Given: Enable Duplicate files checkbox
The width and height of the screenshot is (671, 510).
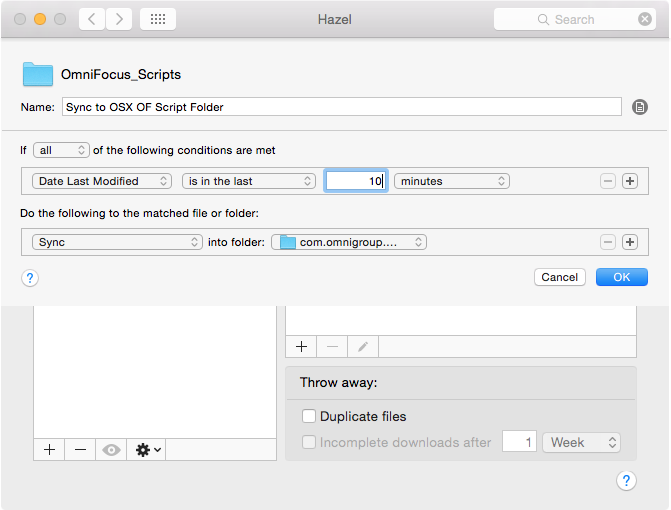Looking at the screenshot, I should tap(309, 416).
